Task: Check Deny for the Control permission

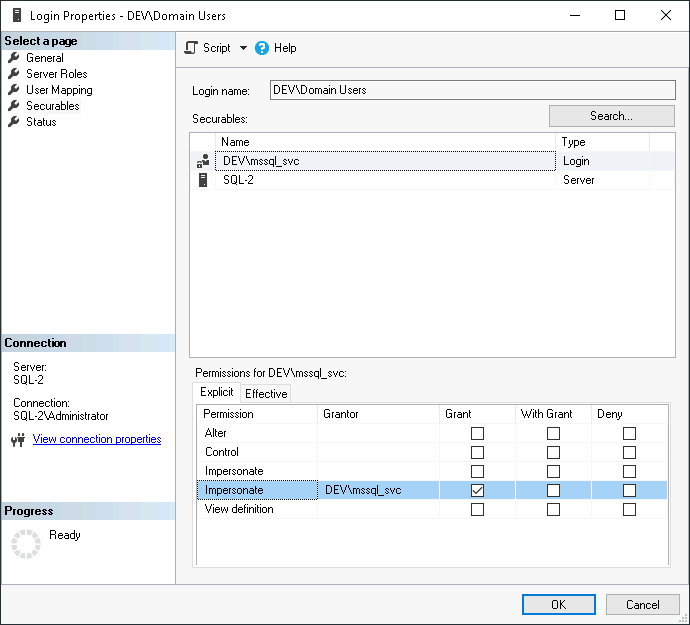Action: coord(629,452)
